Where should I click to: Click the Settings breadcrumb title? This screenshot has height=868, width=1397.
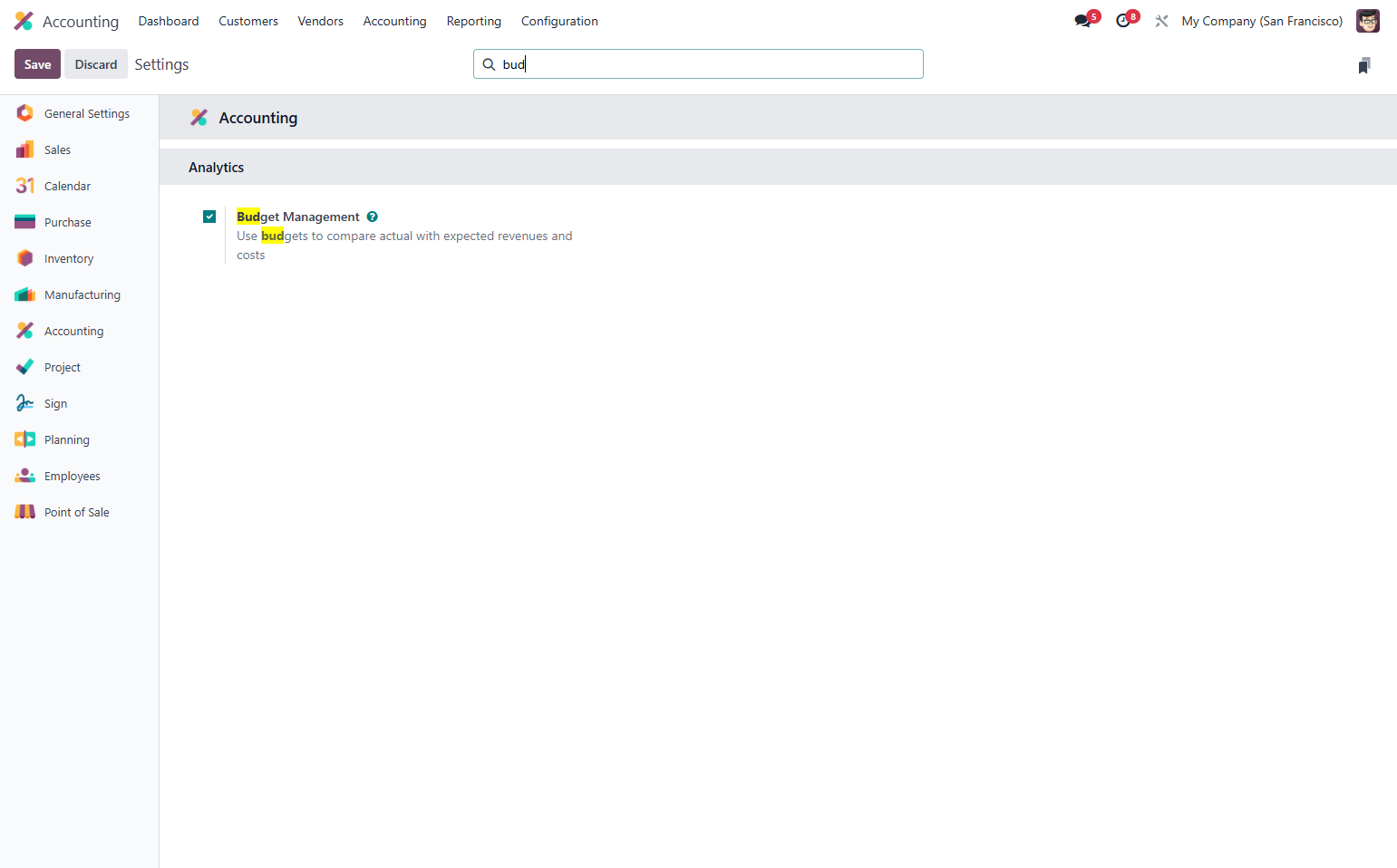[161, 64]
